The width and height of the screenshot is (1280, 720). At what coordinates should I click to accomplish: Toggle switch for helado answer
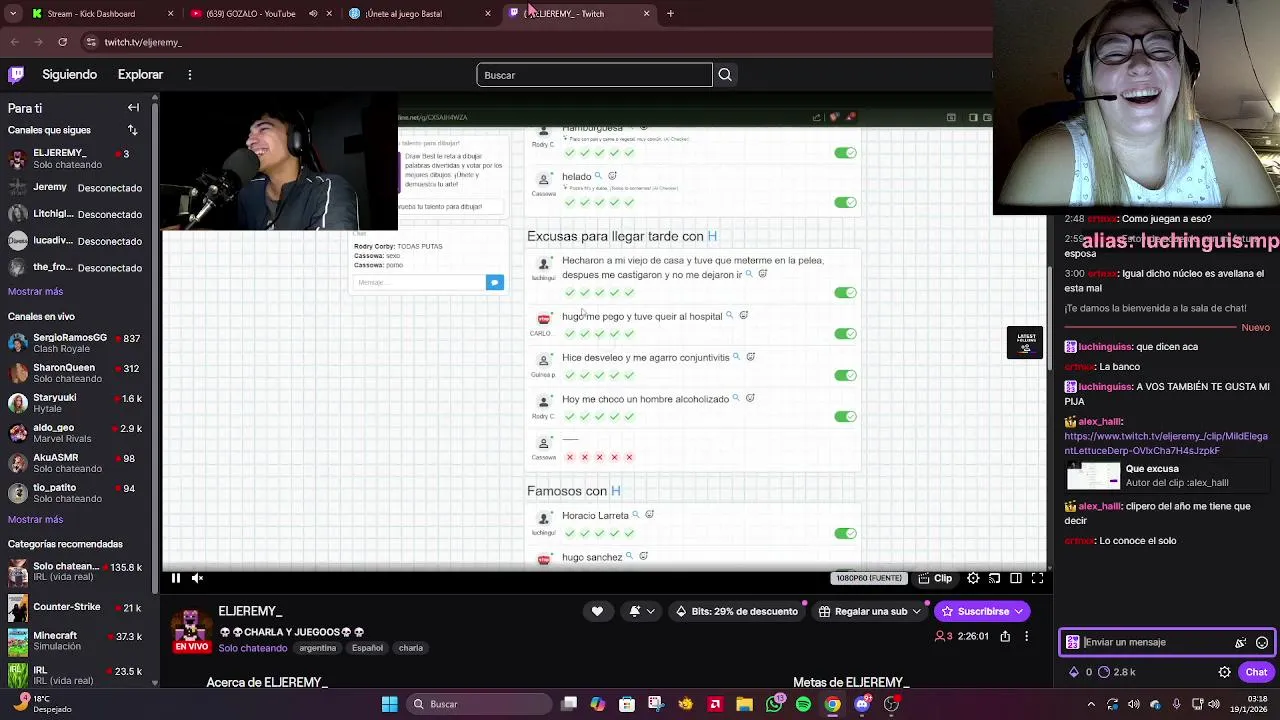(845, 202)
